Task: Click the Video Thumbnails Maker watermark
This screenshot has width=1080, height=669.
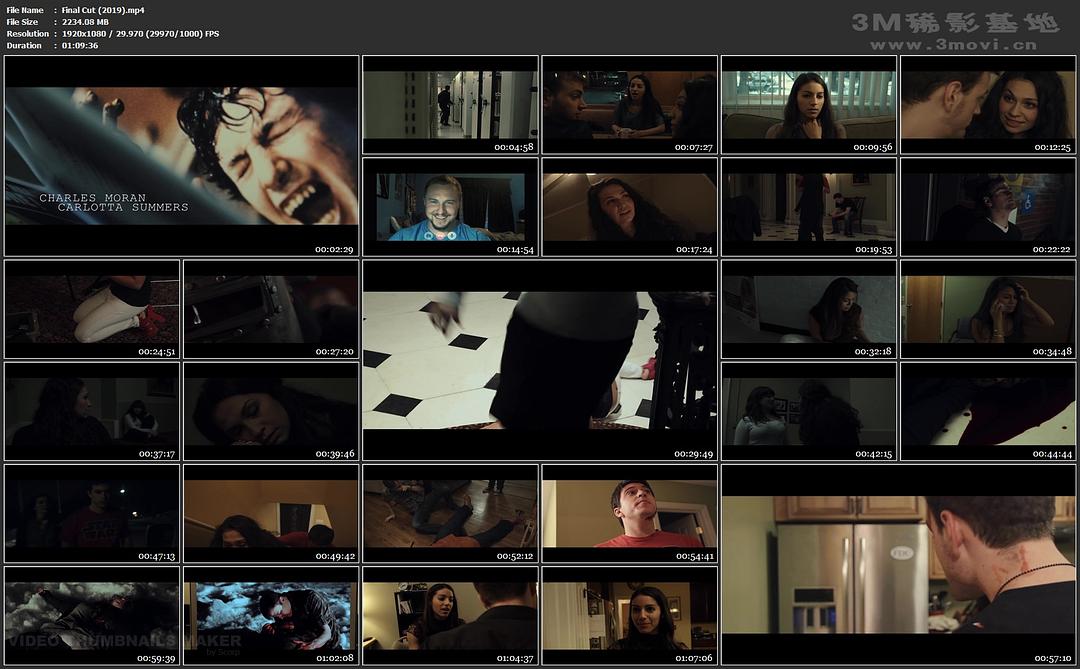Action: pos(125,640)
